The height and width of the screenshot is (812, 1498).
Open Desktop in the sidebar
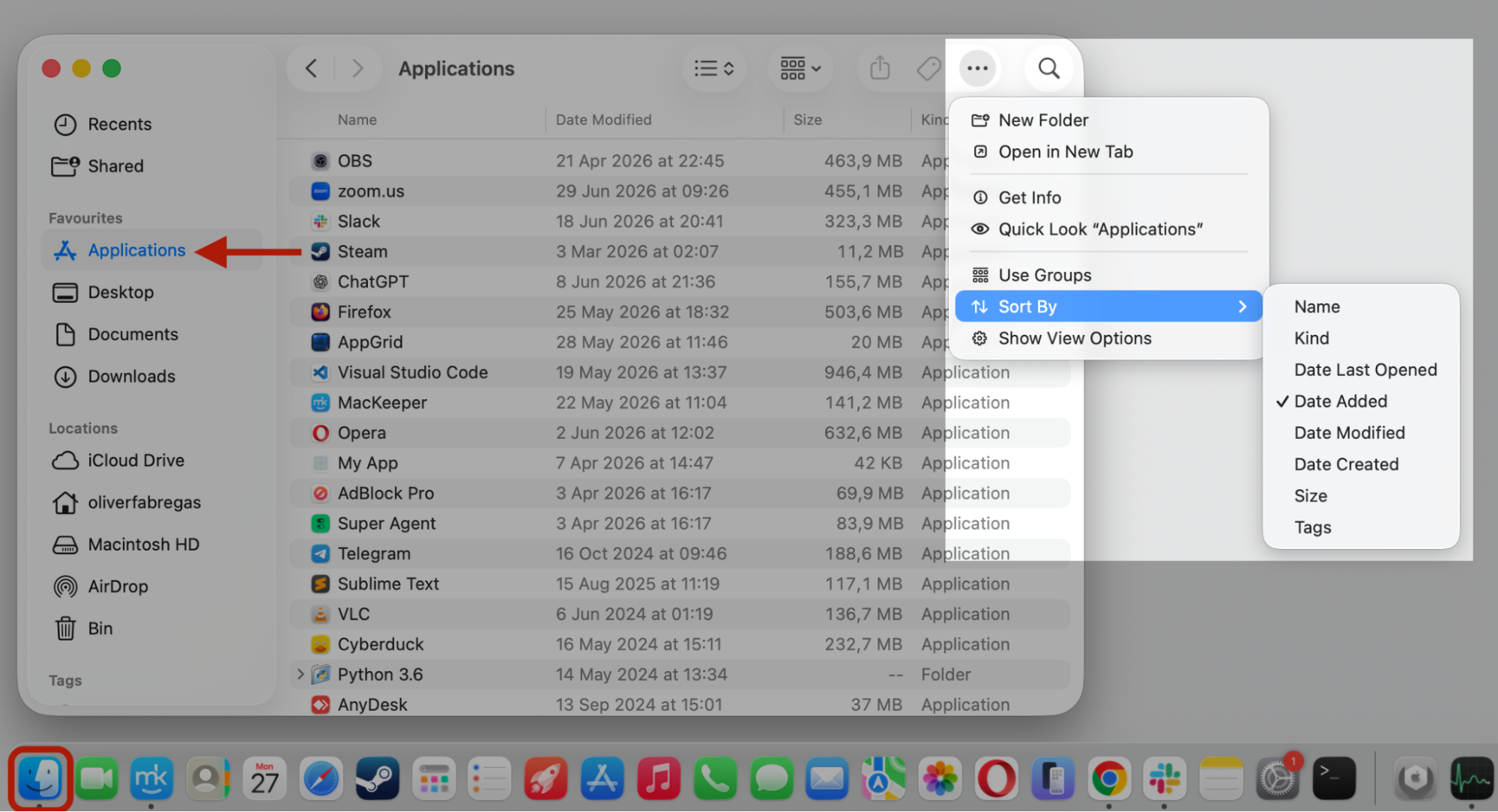click(x=152, y=292)
